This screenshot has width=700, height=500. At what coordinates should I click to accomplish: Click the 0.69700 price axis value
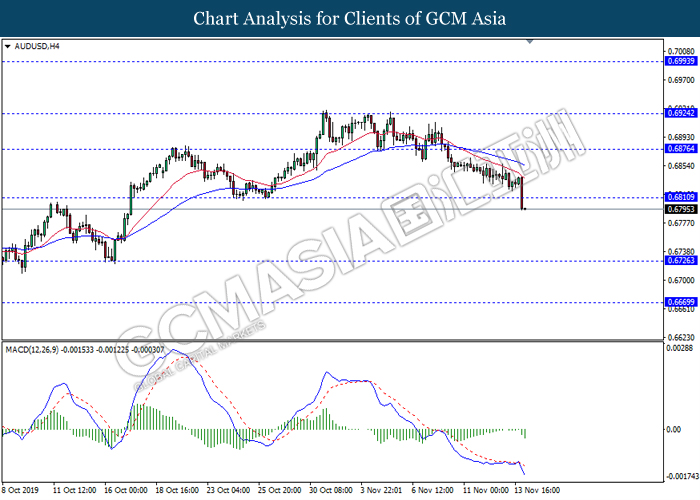click(x=681, y=80)
